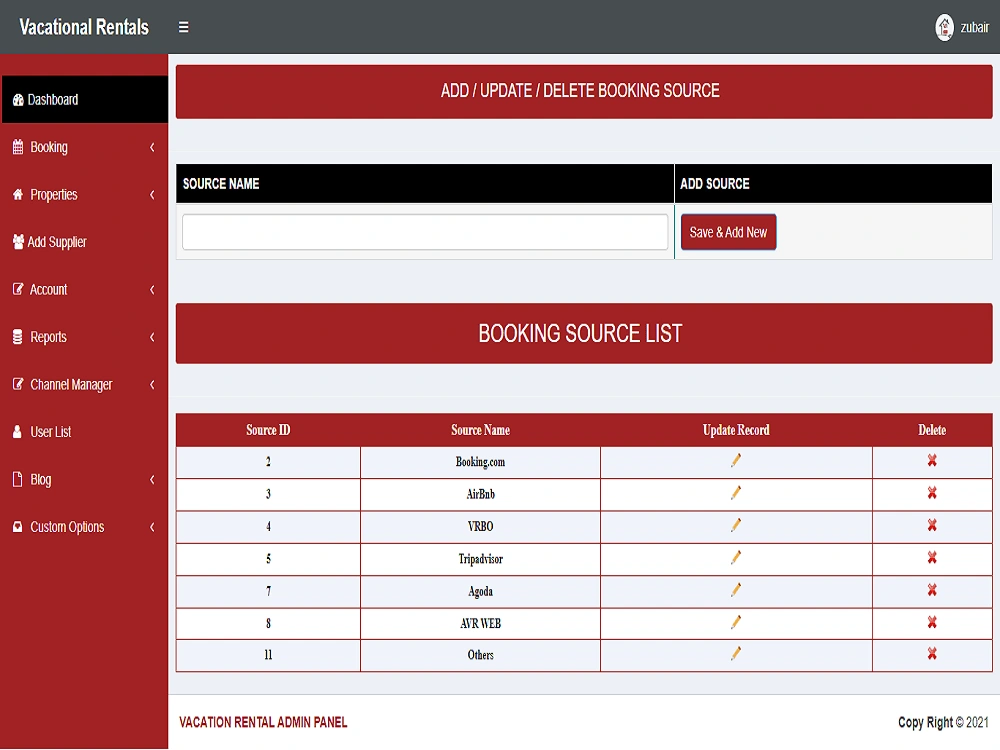Image resolution: width=1000 pixels, height=750 pixels.
Task: Edit the Others record pencil icon
Action: (736, 654)
